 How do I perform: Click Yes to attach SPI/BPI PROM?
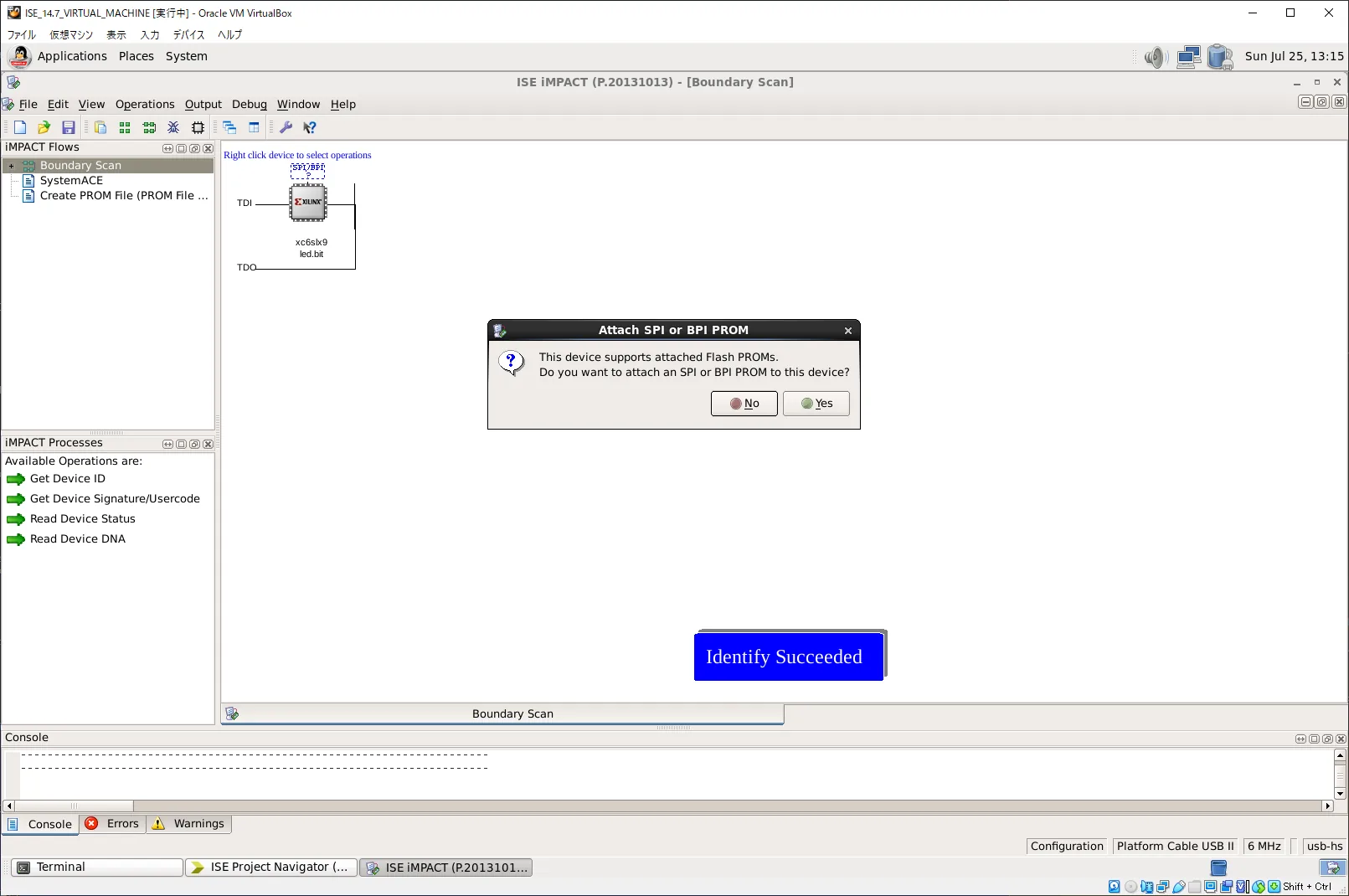point(816,404)
